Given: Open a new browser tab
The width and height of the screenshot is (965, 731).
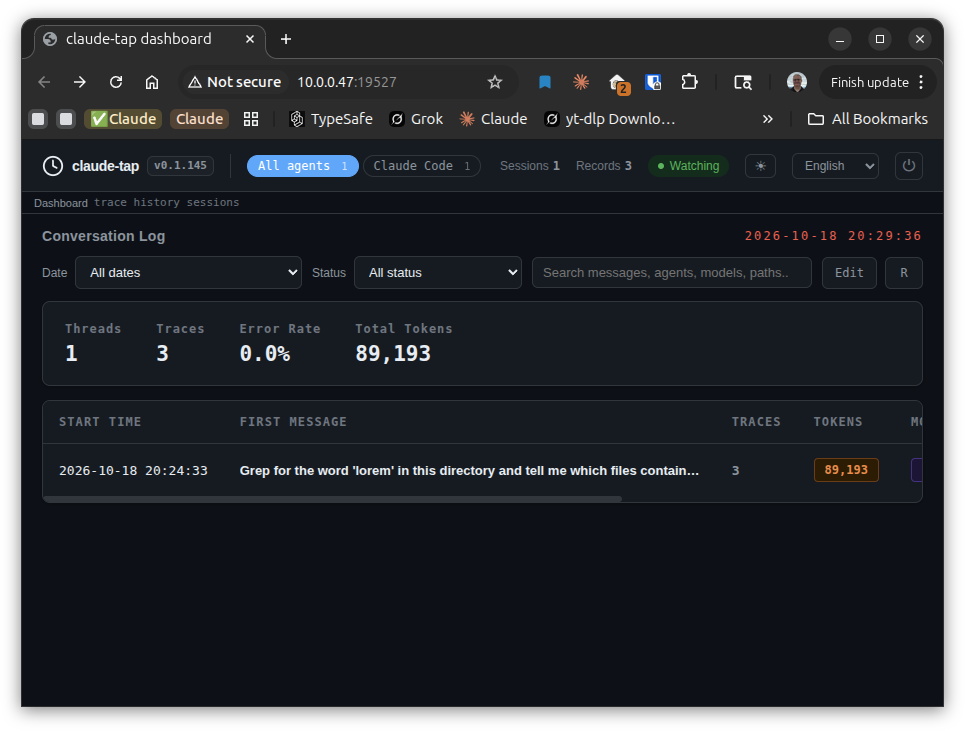Looking at the screenshot, I should coord(286,39).
